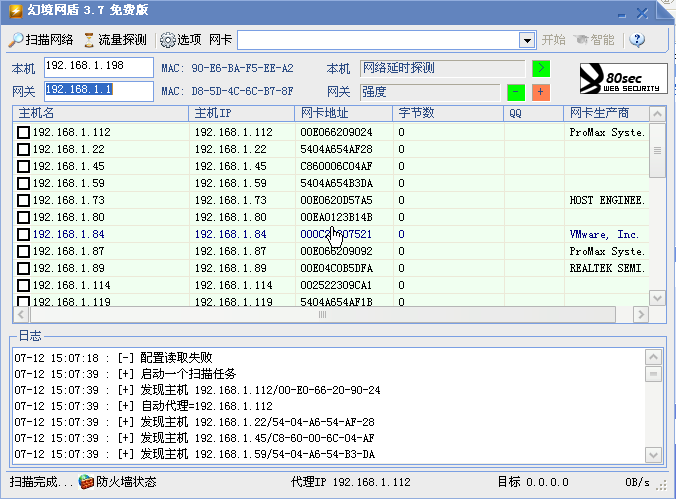Click the 扫描网络 scan network magnifier button
This screenshot has width=676, height=499.
(x=41, y=40)
